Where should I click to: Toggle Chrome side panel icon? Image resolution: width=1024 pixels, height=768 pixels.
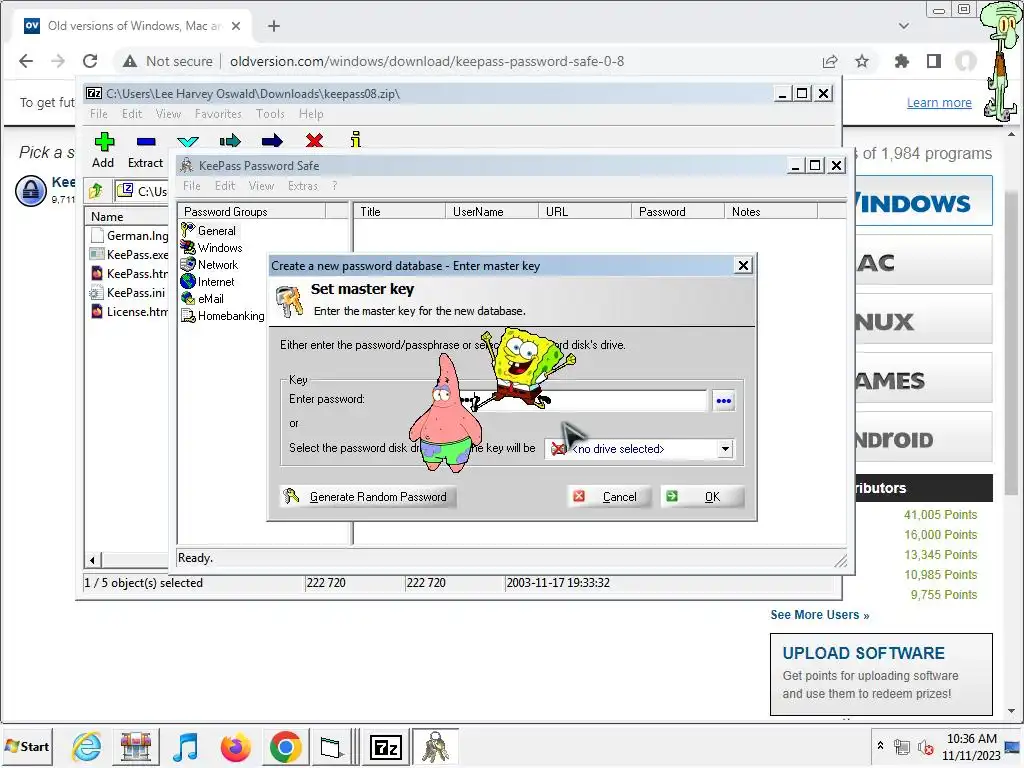pos(934,61)
